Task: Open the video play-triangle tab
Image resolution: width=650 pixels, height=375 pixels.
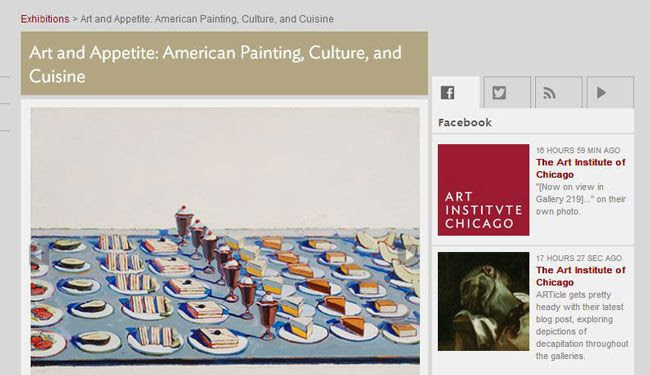Action: click(x=601, y=92)
